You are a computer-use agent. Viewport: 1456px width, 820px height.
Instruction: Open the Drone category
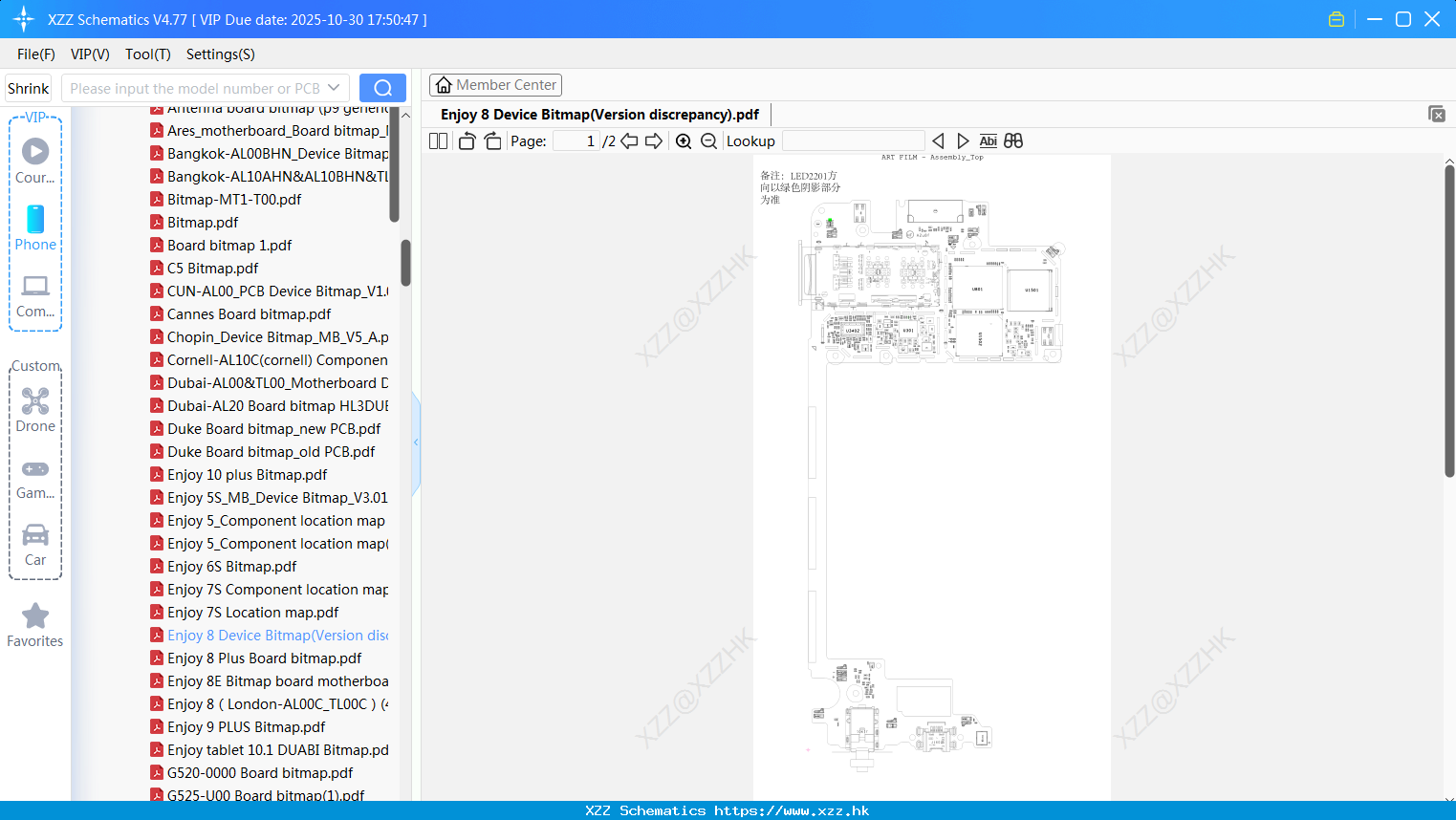coord(35,410)
